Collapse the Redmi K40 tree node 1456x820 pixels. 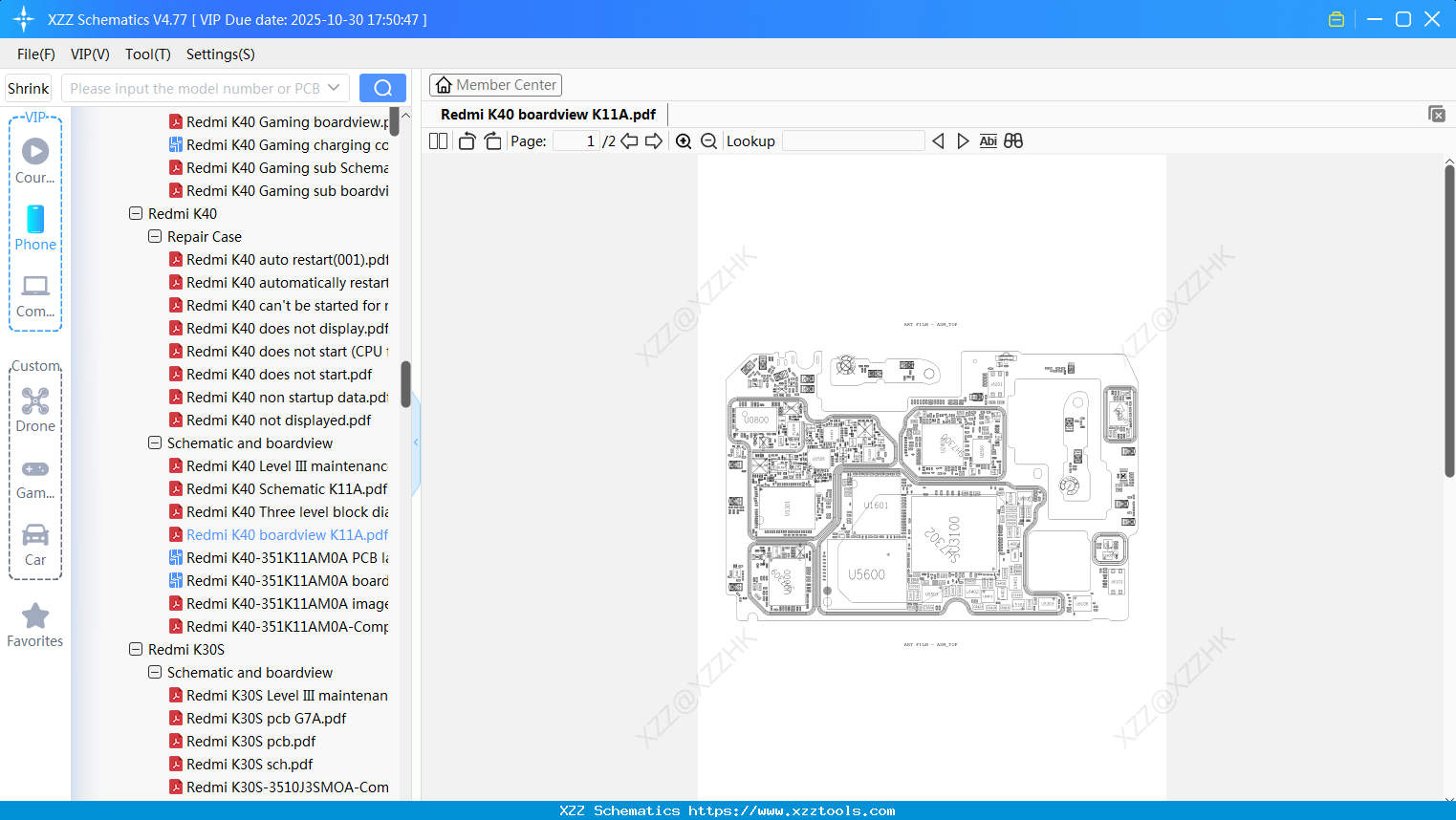136,213
